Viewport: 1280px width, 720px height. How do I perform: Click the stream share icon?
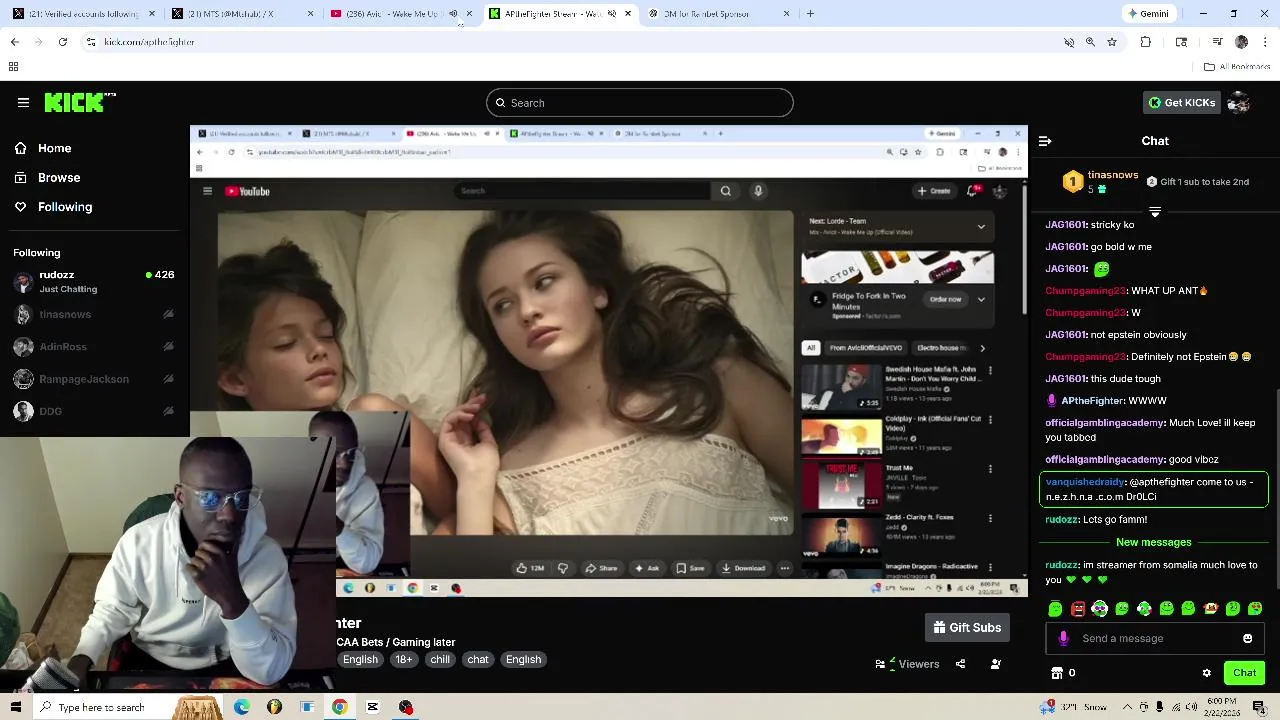[960, 664]
